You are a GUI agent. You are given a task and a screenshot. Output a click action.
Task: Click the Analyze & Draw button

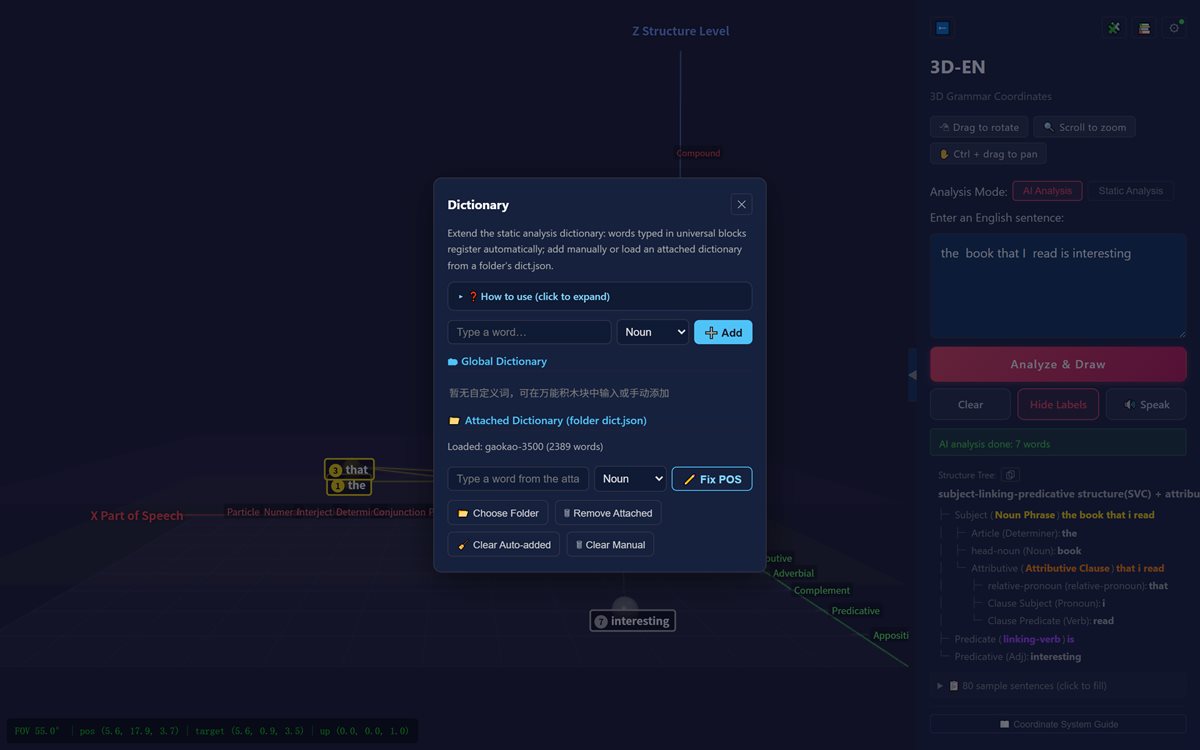(x=1058, y=364)
